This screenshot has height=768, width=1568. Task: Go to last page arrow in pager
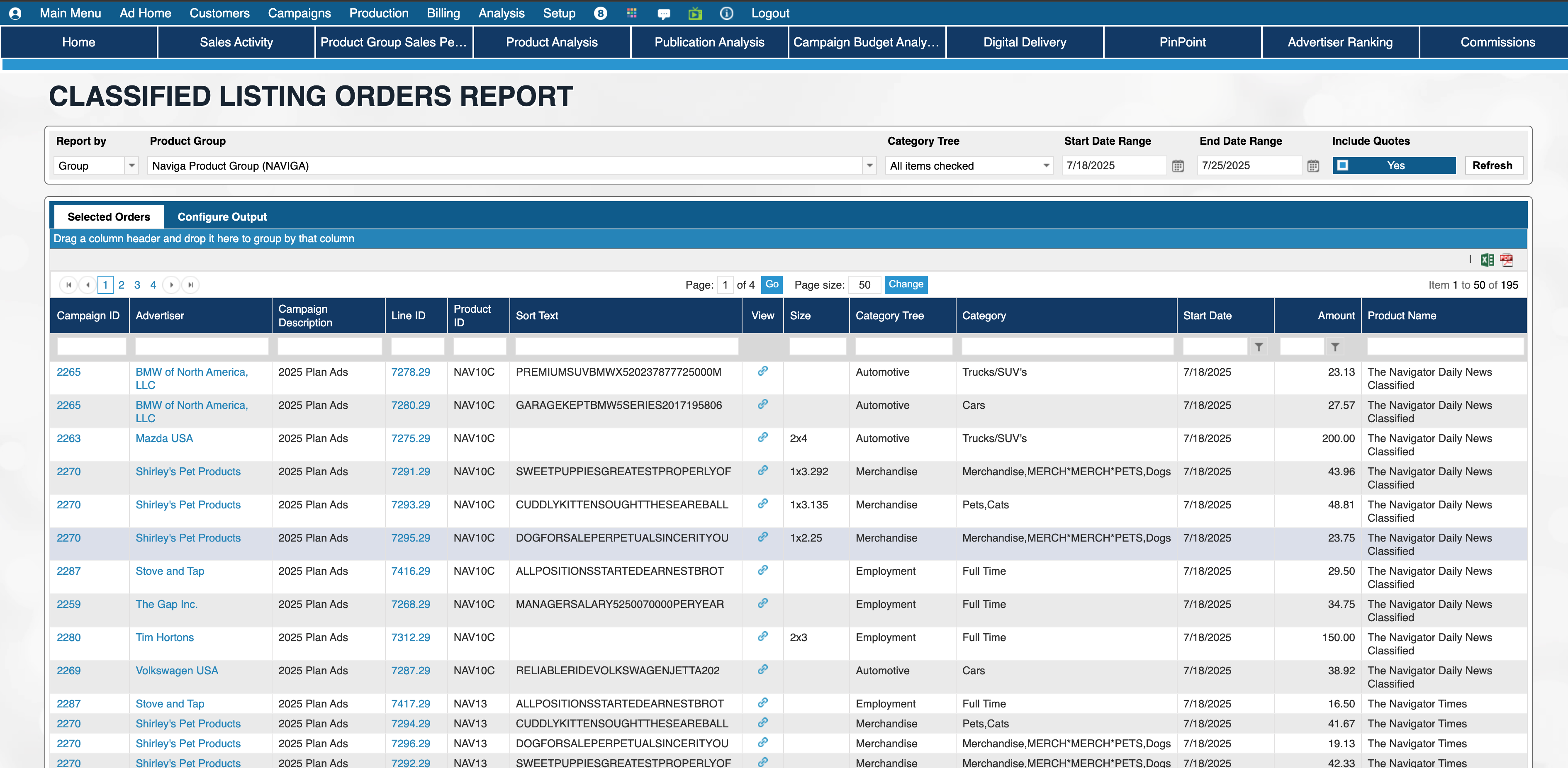pos(190,285)
